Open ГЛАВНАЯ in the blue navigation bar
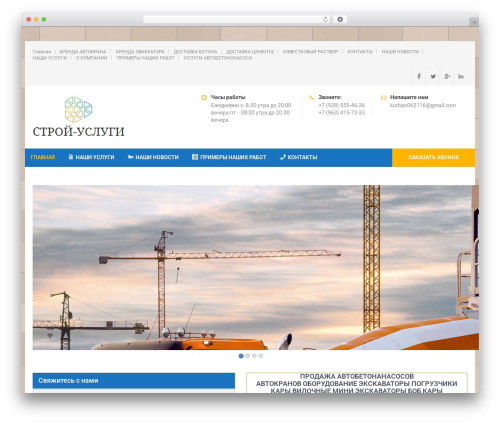Image resolution: width=500 pixels, height=423 pixels. [43, 157]
